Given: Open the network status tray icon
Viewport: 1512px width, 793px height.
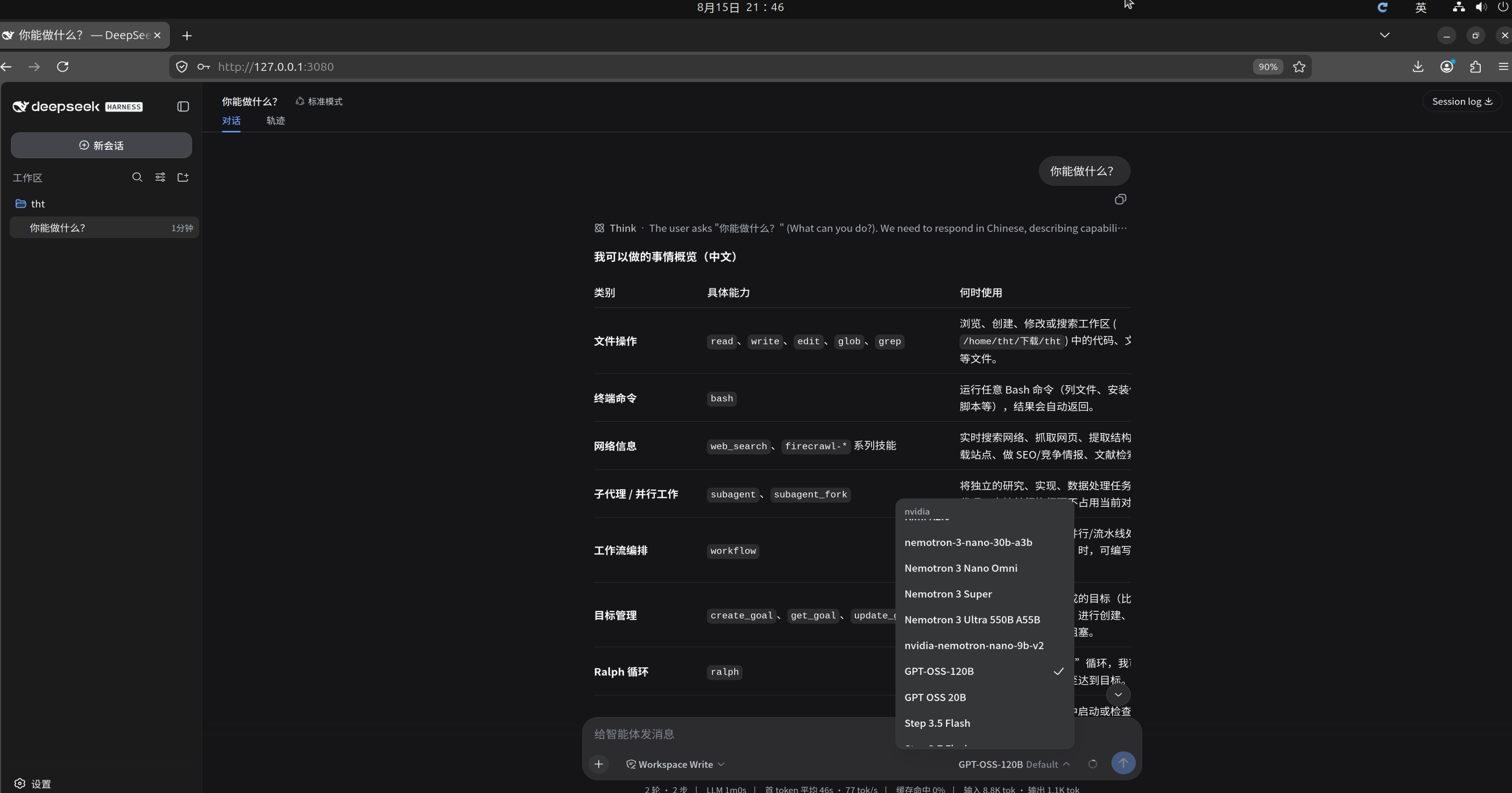Looking at the screenshot, I should point(1458,8).
